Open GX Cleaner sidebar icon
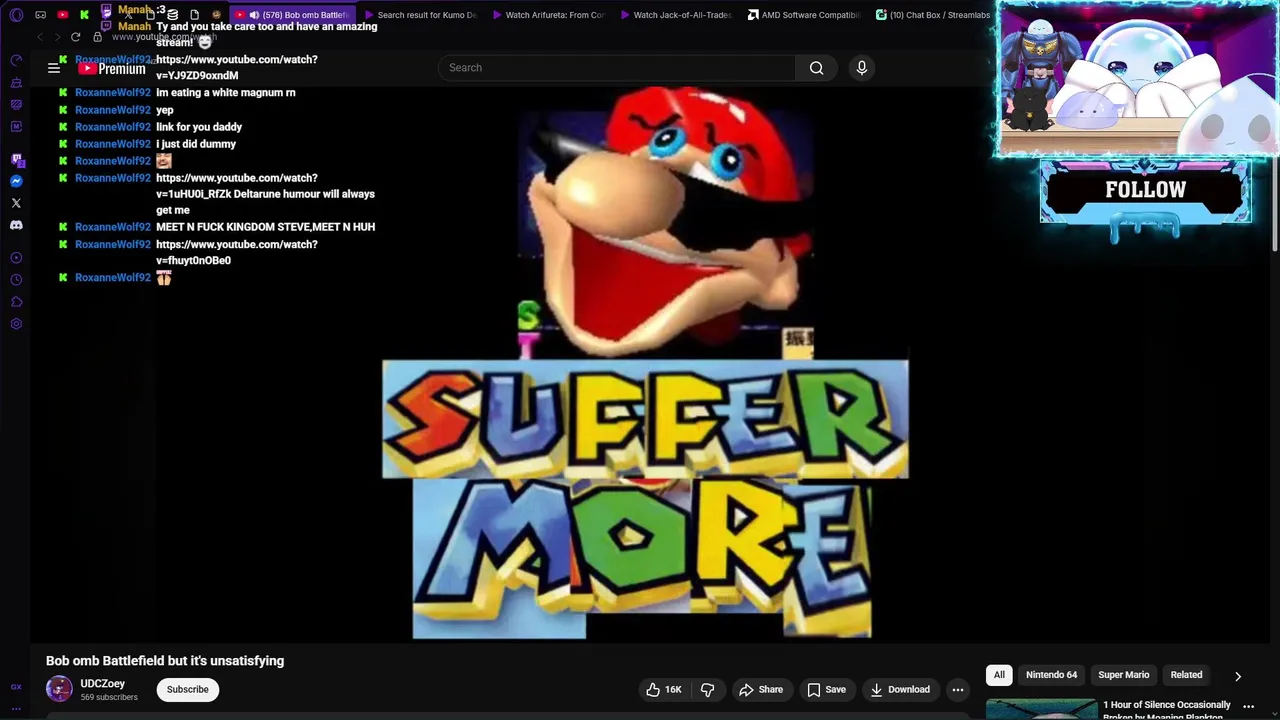The width and height of the screenshot is (1280, 720). pos(16,82)
